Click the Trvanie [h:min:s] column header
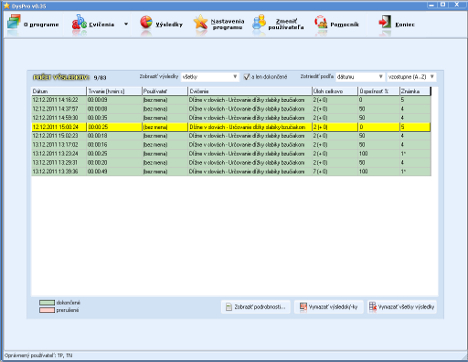The width and height of the screenshot is (468, 362). (x=114, y=91)
